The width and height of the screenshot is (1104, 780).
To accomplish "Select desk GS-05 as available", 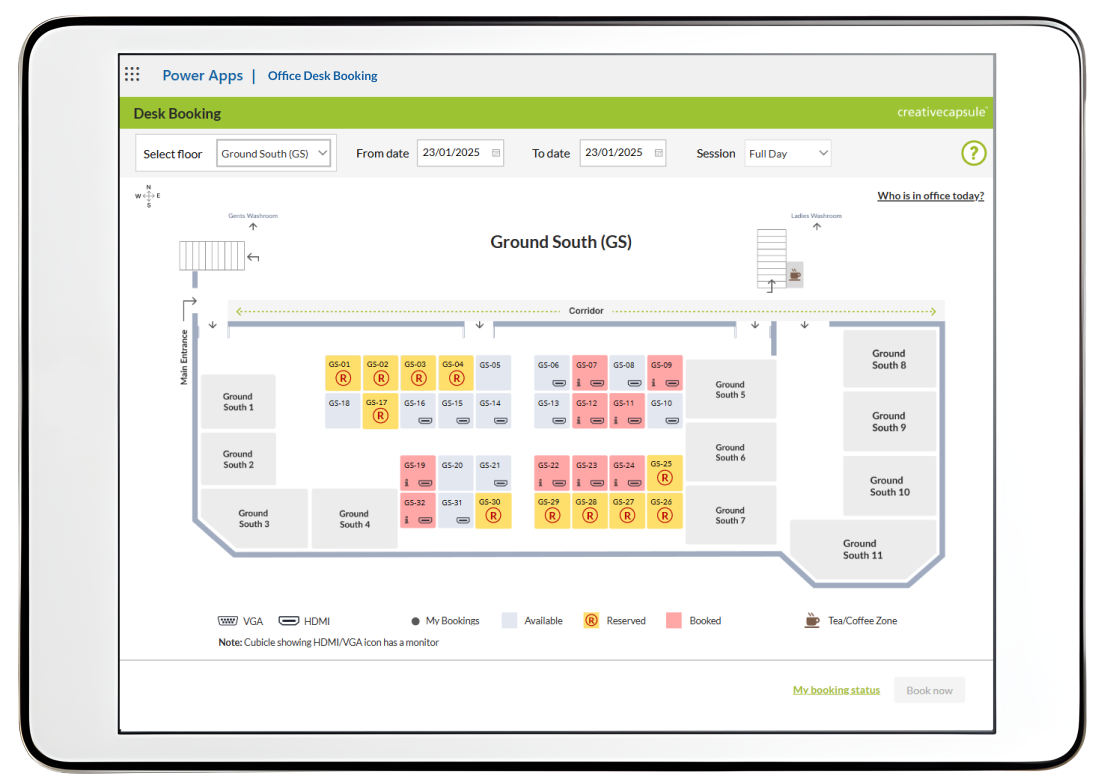I will pos(492,373).
